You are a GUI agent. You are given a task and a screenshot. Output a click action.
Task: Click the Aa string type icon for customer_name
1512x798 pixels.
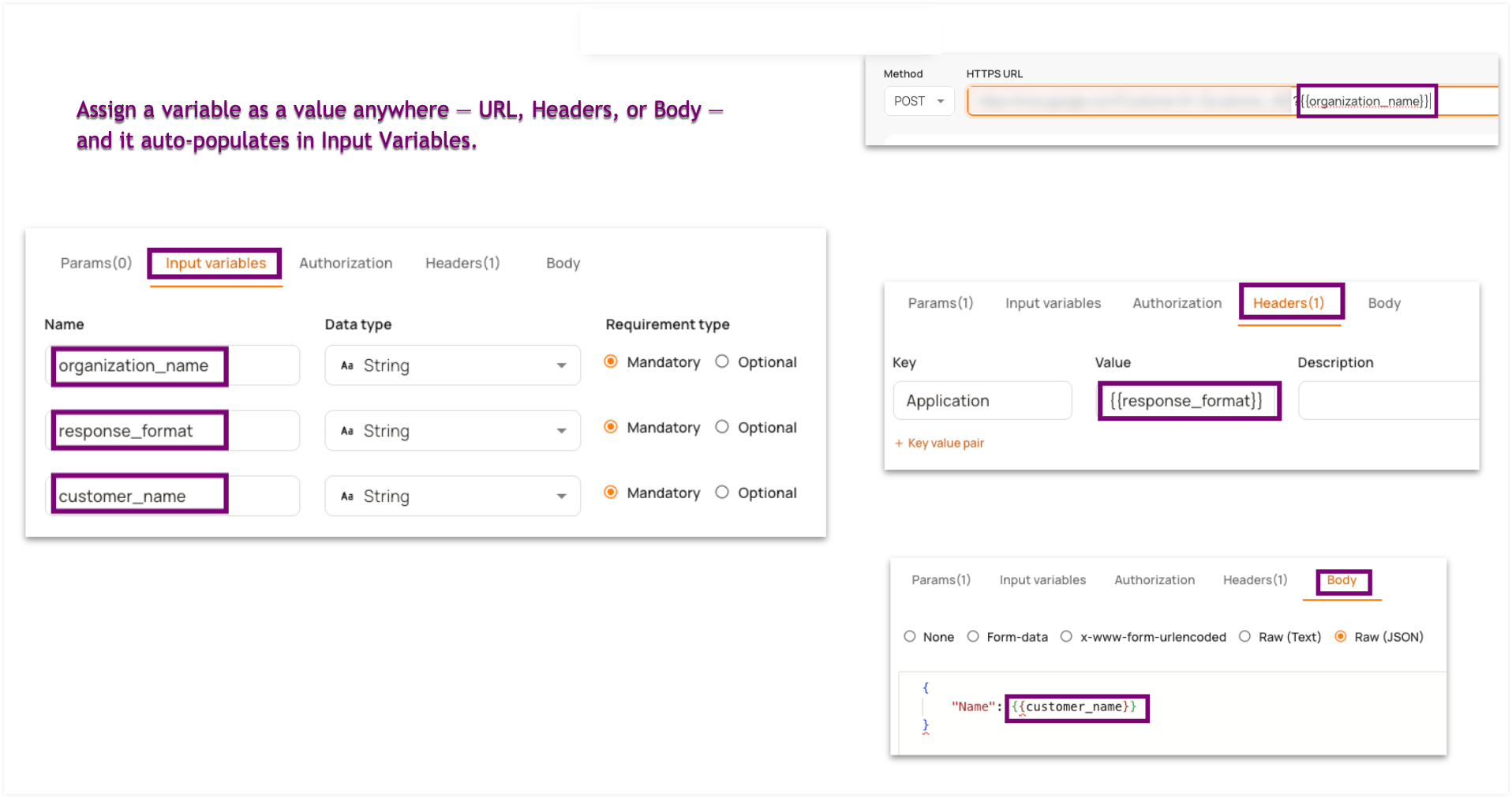coord(346,496)
